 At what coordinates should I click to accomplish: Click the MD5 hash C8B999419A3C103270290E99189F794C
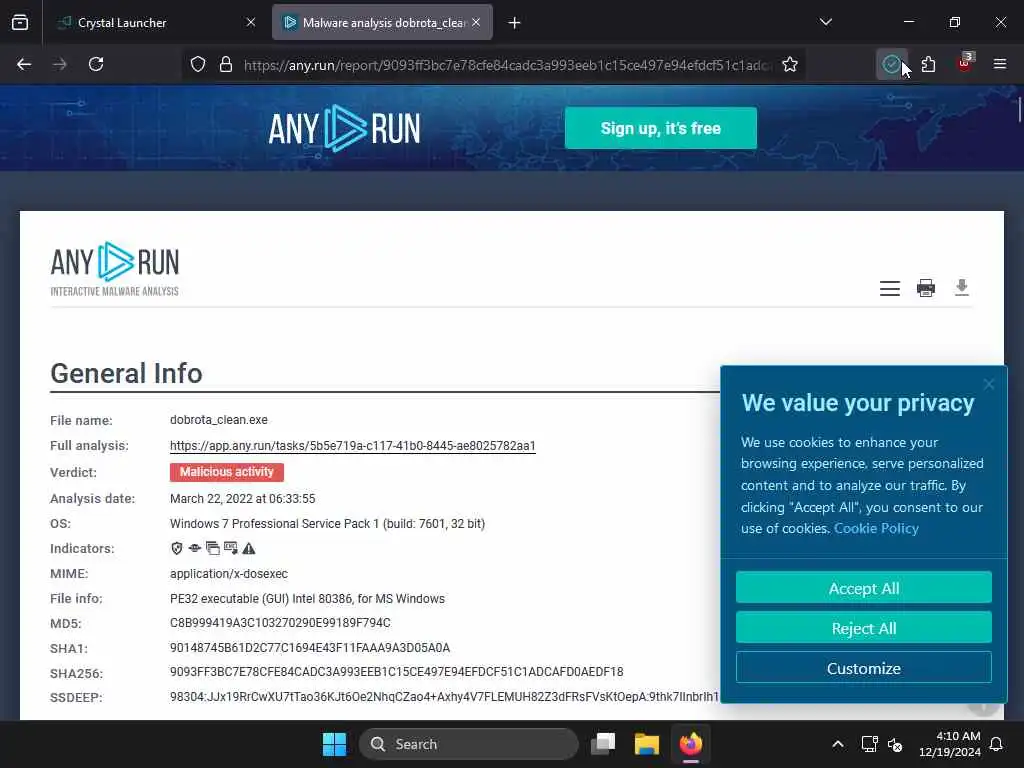tap(280, 623)
